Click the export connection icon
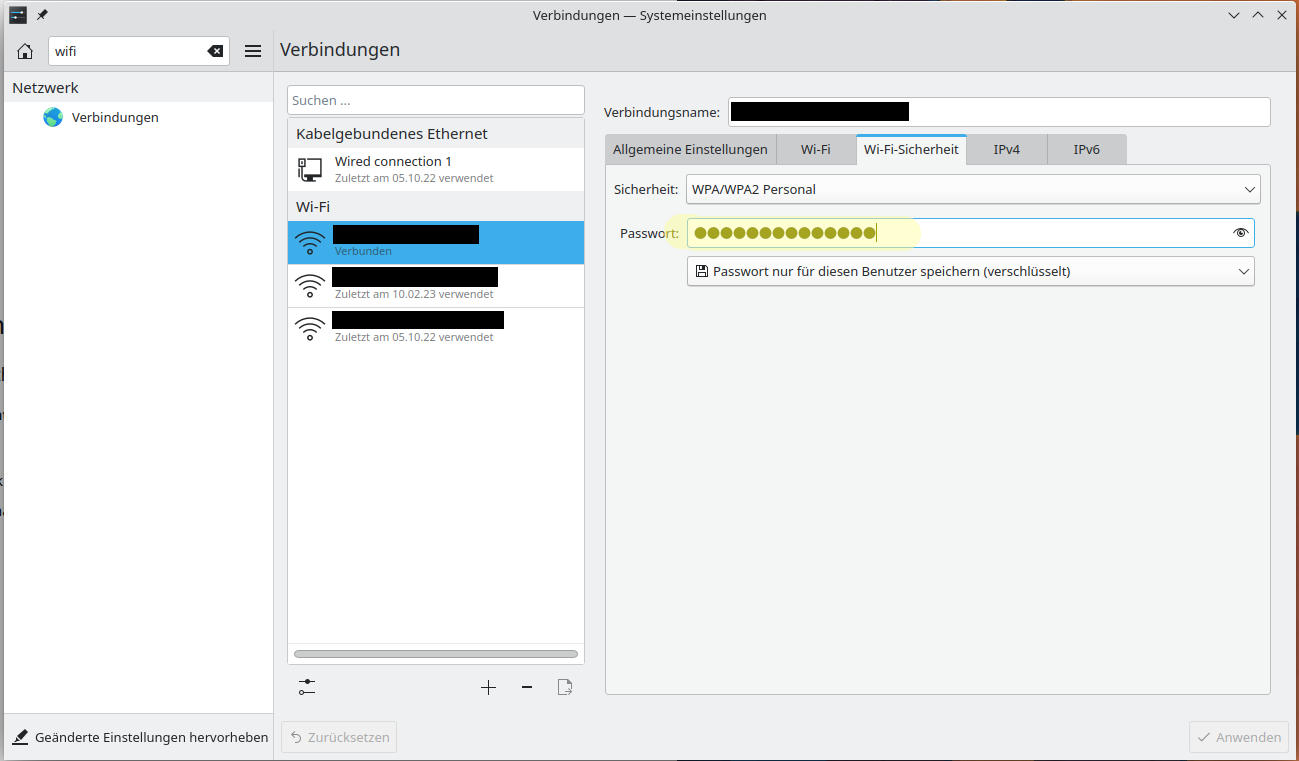Screen dimensions: 1299x761 coord(565,687)
